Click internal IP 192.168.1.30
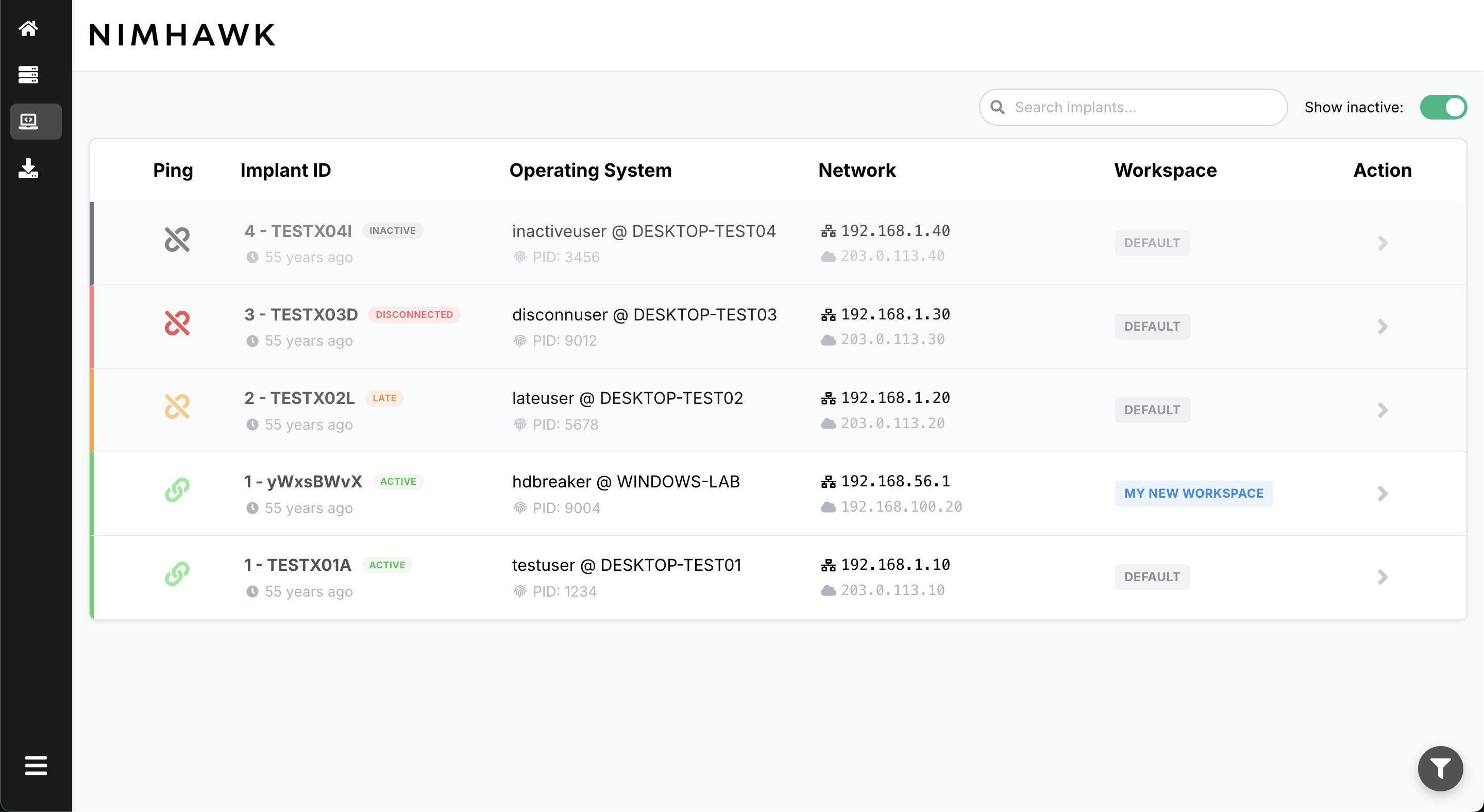Viewport: 1484px width, 812px height. point(895,314)
